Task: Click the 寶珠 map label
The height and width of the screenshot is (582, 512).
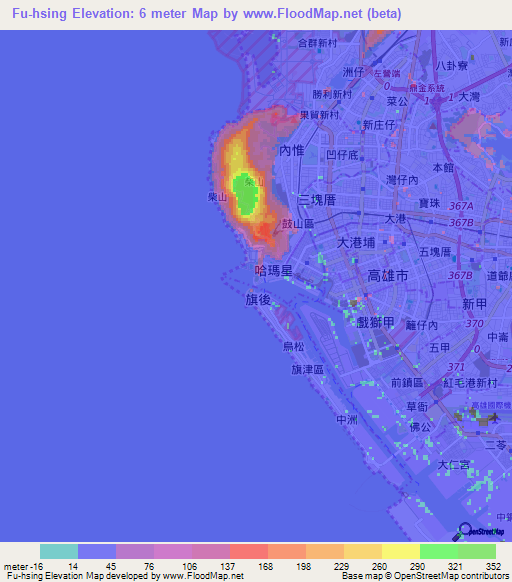Action: click(430, 203)
